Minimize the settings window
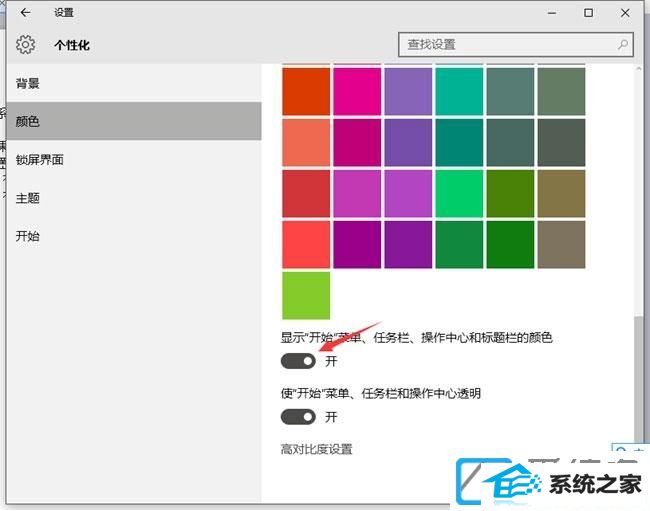Image resolution: width=650 pixels, height=511 pixels. click(x=552, y=13)
